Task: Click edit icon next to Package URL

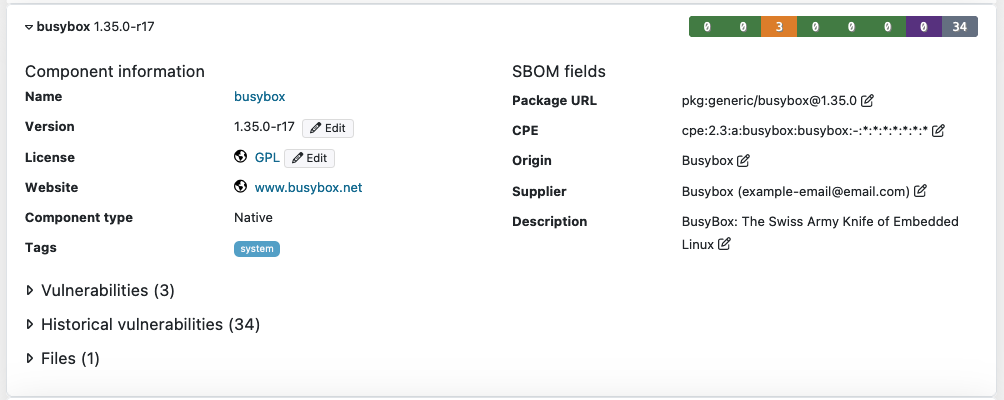Action: [868, 100]
